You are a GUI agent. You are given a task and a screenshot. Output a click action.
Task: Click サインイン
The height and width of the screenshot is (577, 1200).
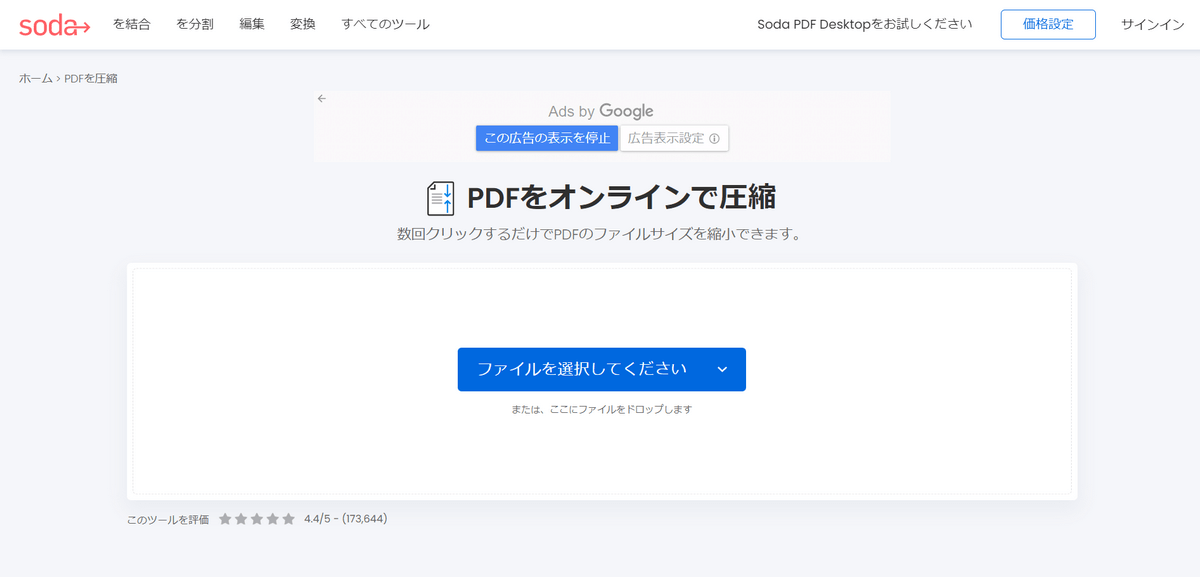click(x=1153, y=24)
